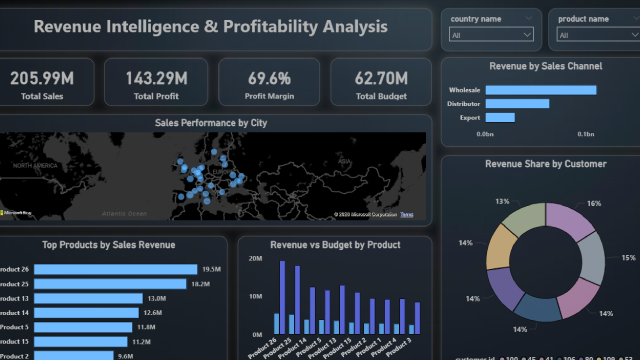This screenshot has width=640, height=360.
Task: Click the 18.2M data label
Action: coord(200,284)
